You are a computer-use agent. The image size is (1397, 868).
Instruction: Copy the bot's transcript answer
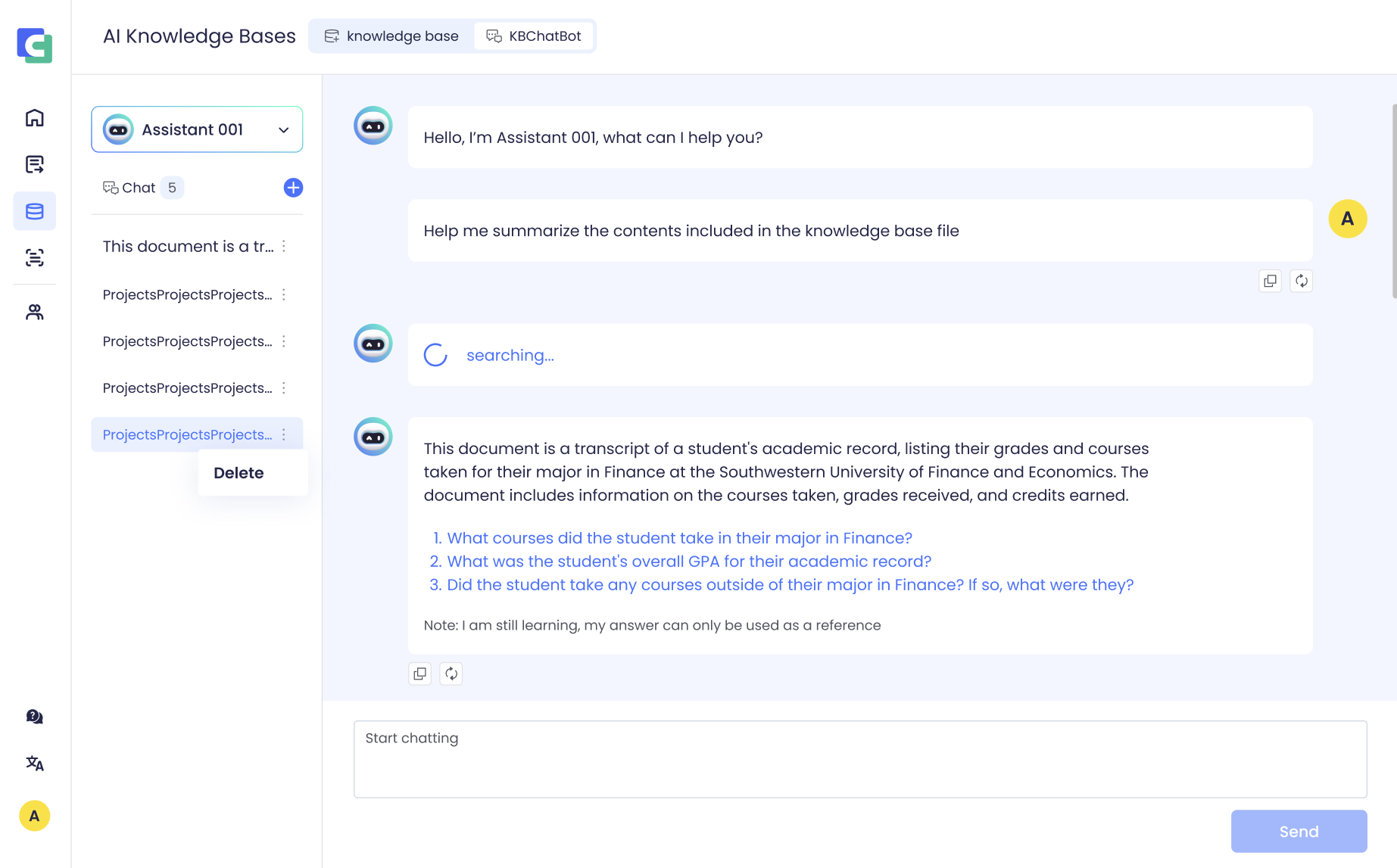point(420,674)
